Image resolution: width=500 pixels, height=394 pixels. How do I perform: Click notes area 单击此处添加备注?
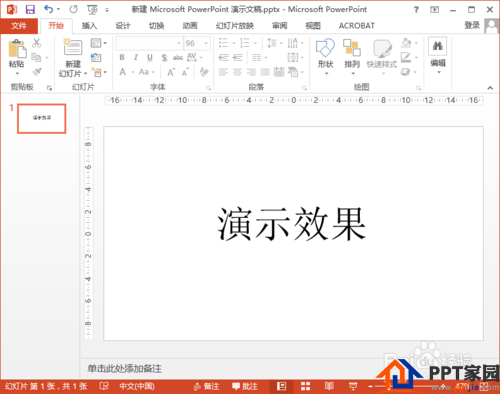pos(125,368)
